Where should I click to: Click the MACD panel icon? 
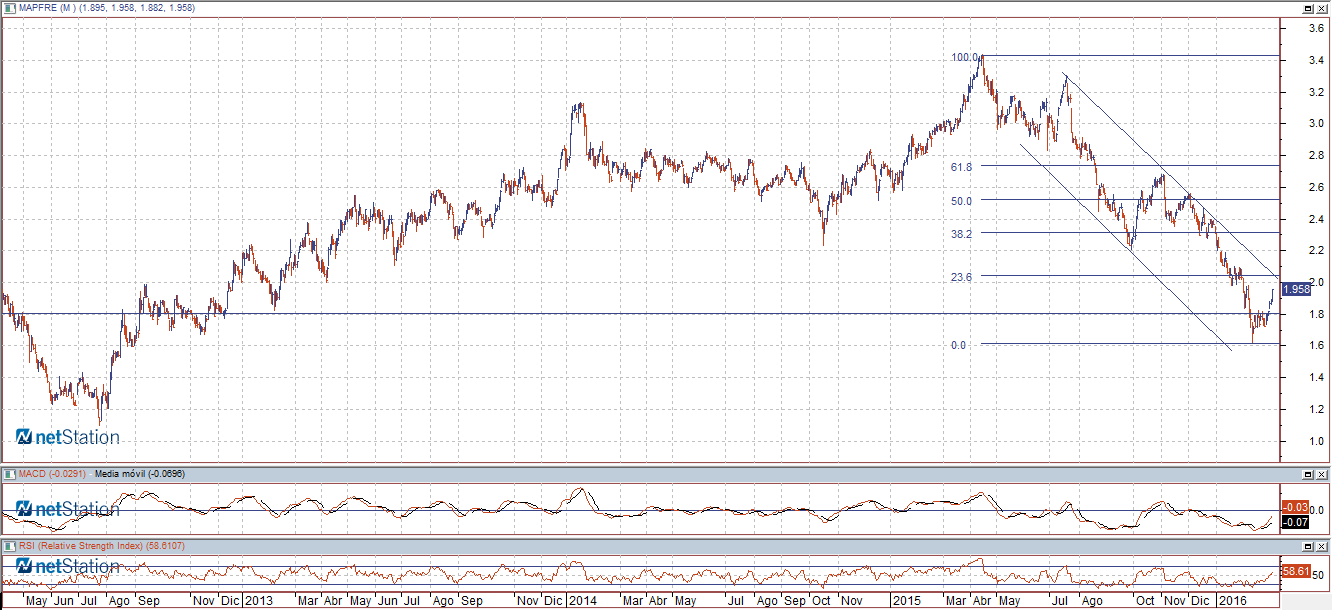[x=9, y=473]
